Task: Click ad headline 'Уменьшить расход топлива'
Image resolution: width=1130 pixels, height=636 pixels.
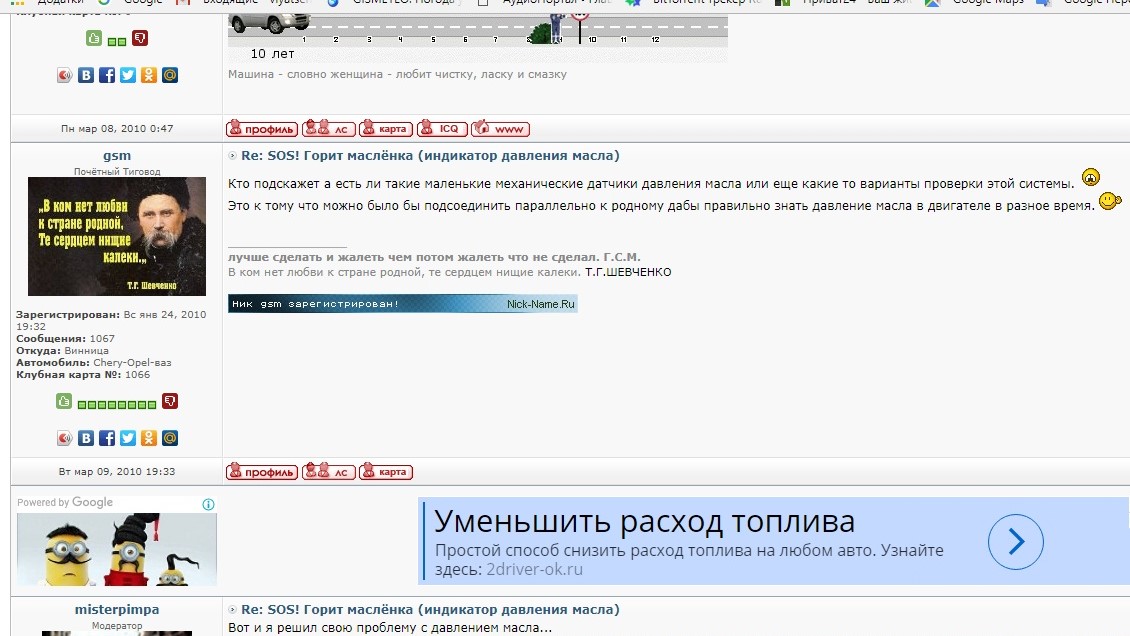Action: tap(644, 521)
